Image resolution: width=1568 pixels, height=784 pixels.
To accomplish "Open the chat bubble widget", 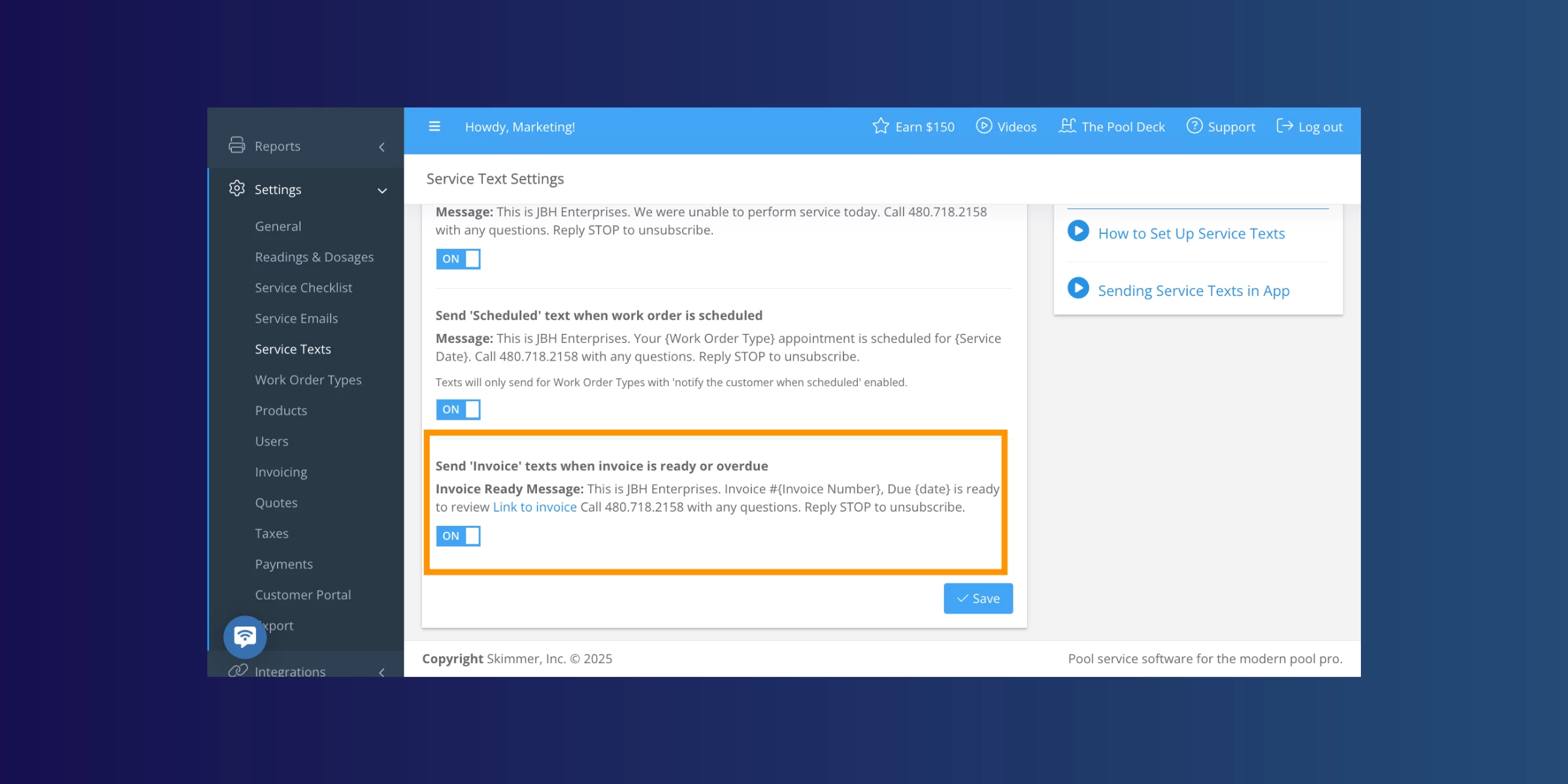I will [x=245, y=636].
